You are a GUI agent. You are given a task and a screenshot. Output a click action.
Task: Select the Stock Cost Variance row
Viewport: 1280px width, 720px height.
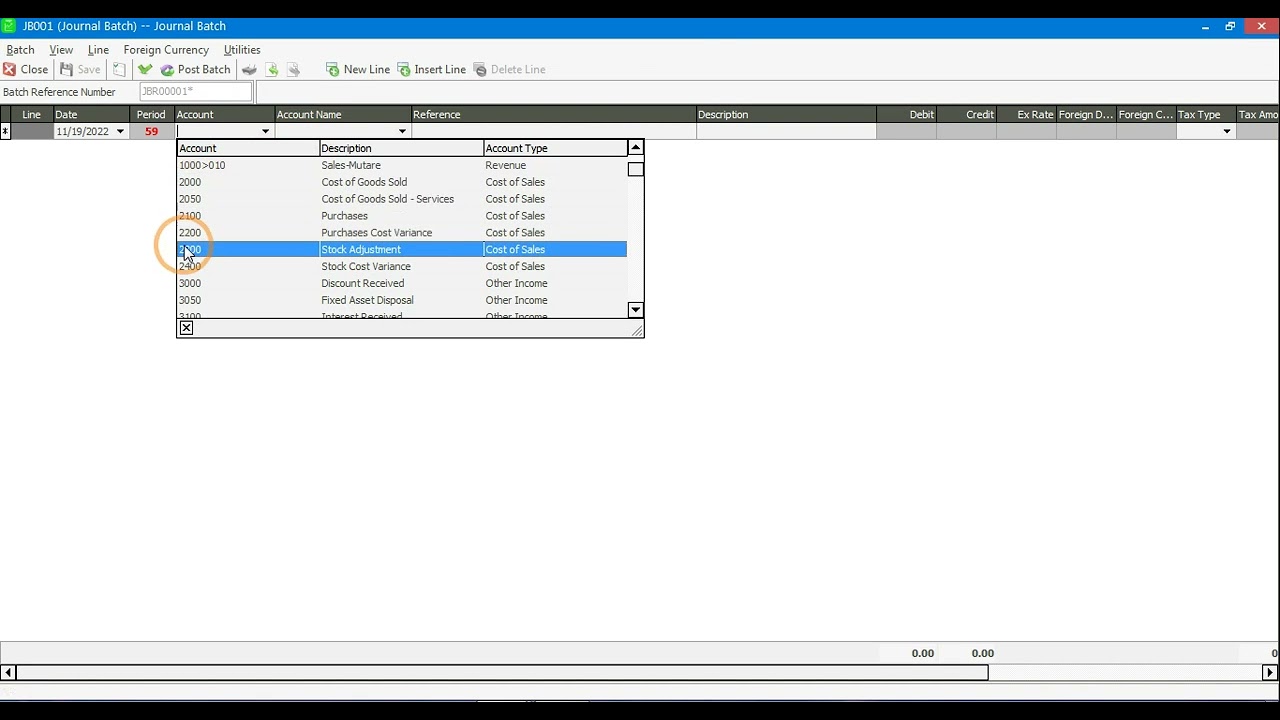[x=402, y=267]
